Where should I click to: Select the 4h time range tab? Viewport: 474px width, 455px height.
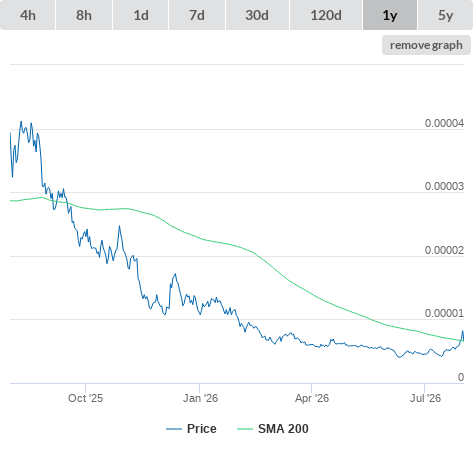(x=28, y=15)
